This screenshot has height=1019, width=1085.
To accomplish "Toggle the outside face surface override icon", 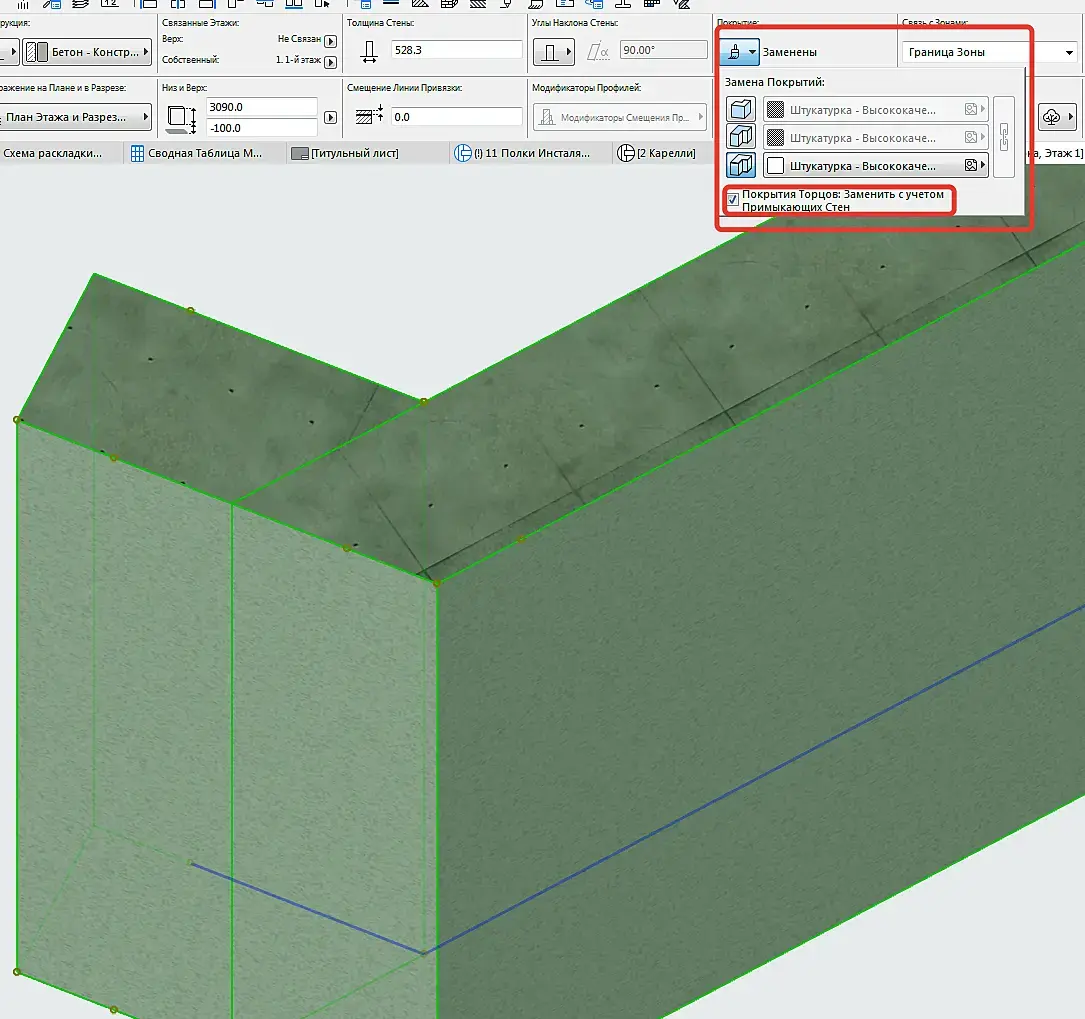I will [x=740, y=109].
